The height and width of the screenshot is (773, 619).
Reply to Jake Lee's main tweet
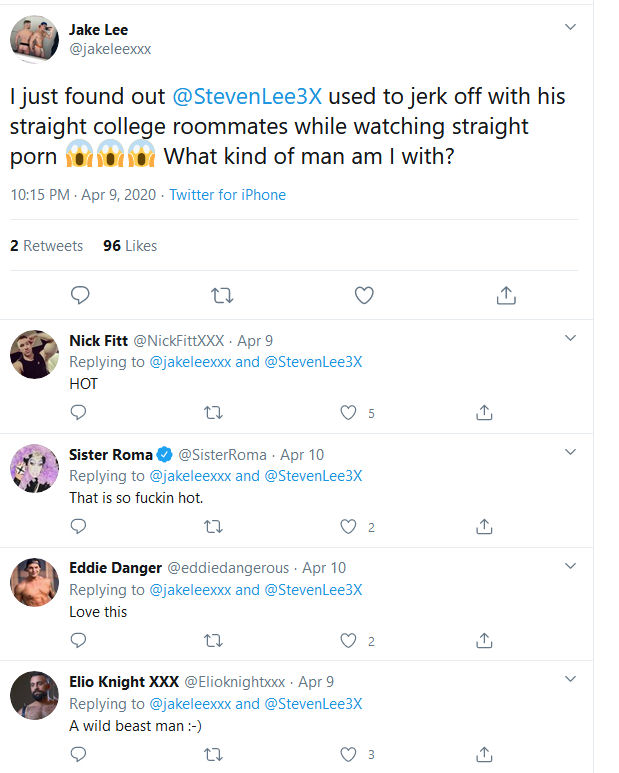[81, 295]
